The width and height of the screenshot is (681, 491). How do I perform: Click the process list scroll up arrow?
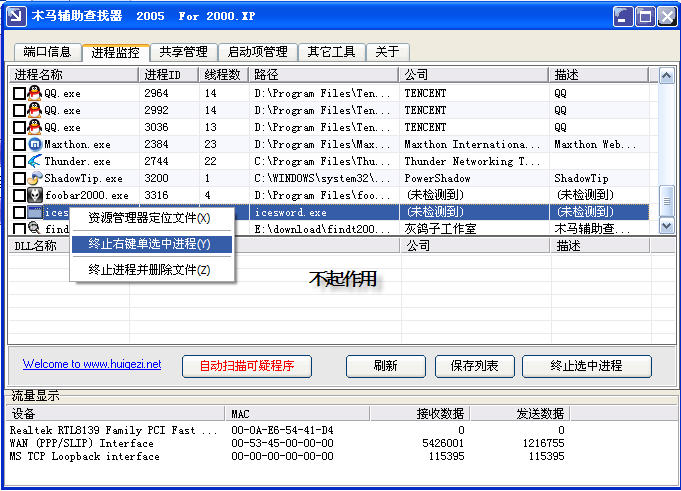coord(666,76)
